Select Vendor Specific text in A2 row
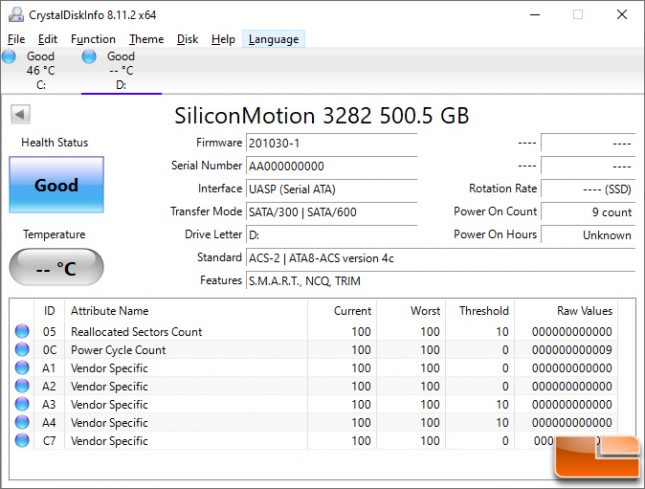Viewport: 645px width, 489px height. [x=109, y=386]
